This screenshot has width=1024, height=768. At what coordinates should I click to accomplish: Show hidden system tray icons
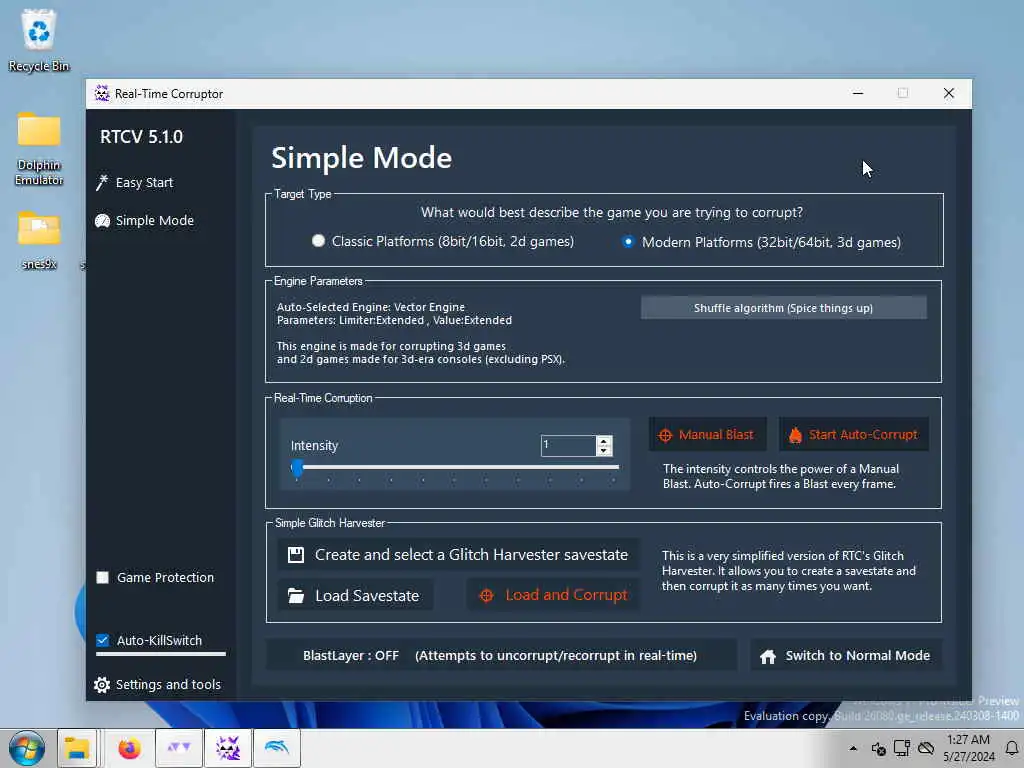tap(854, 748)
